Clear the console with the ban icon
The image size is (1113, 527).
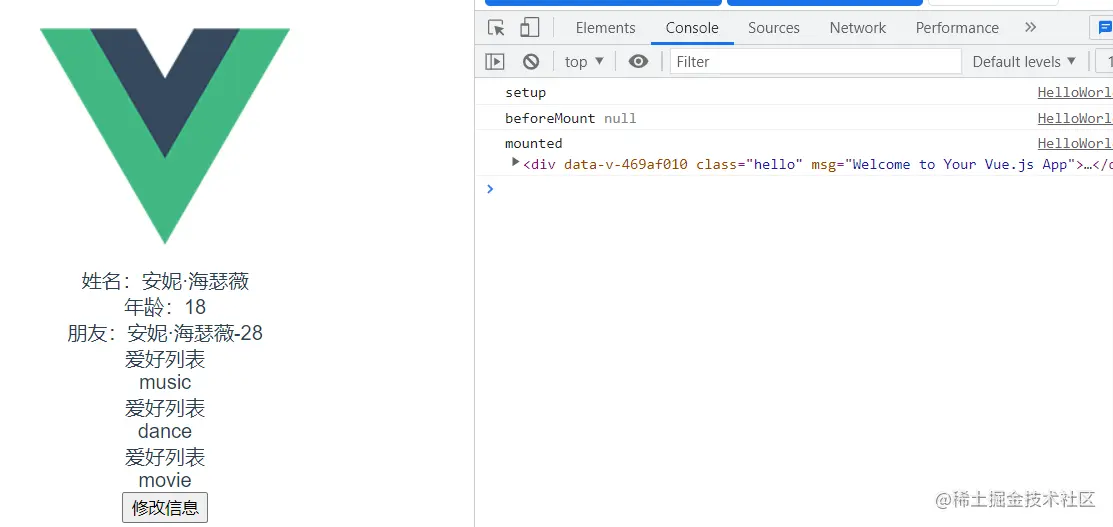click(531, 62)
